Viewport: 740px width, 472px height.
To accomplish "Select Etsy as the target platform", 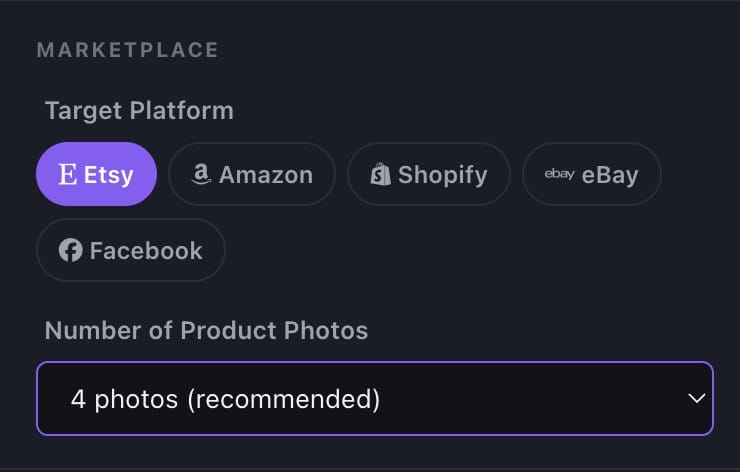I will 96,174.
